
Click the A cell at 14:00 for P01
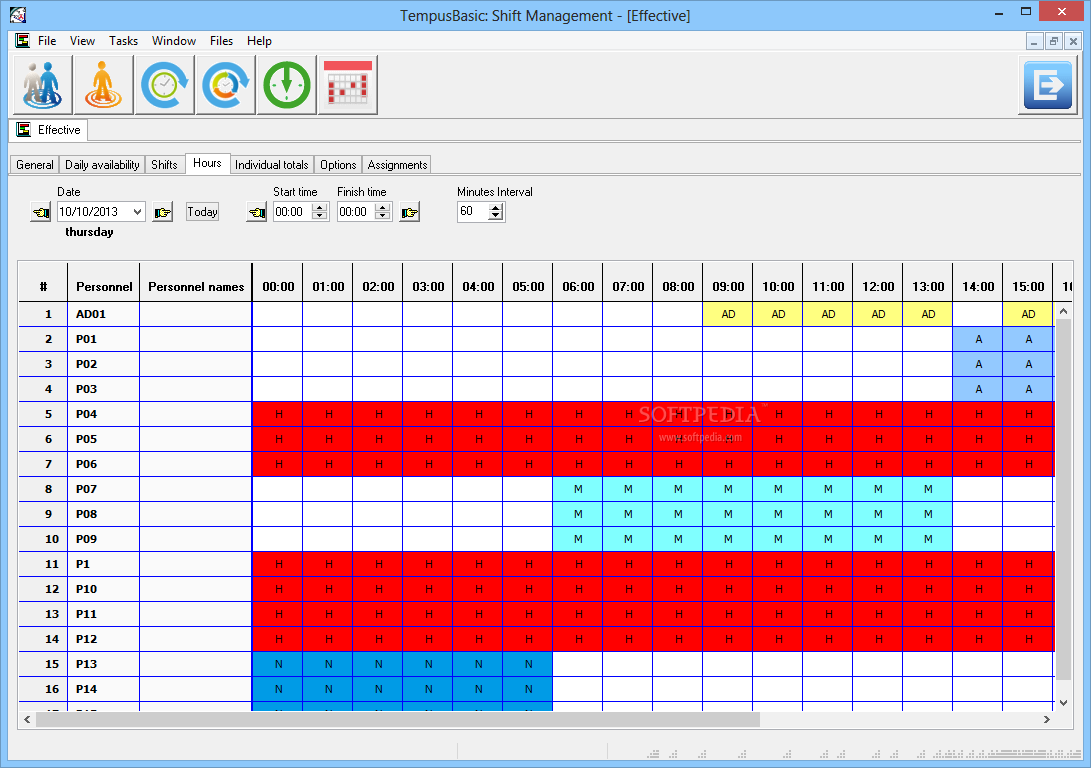click(978, 339)
